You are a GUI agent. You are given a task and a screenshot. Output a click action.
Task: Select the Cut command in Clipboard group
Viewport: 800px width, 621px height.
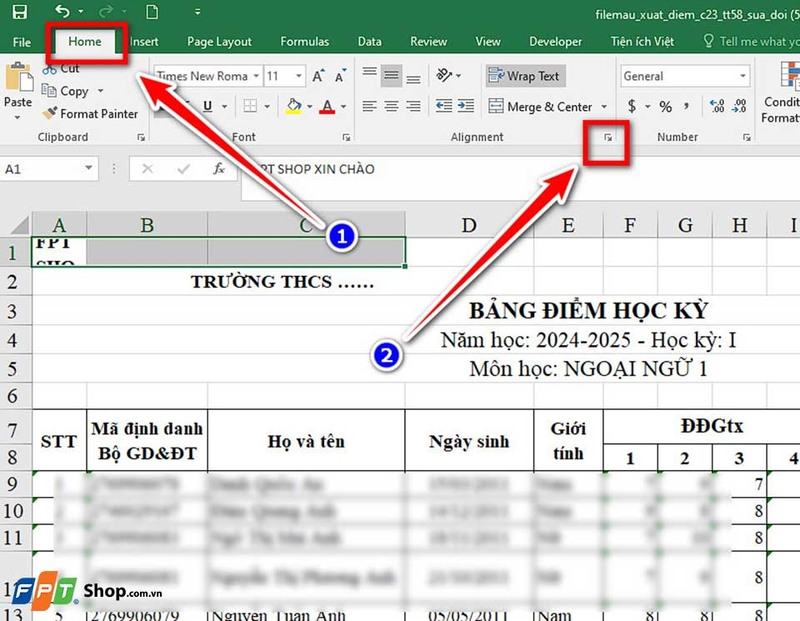coord(62,68)
